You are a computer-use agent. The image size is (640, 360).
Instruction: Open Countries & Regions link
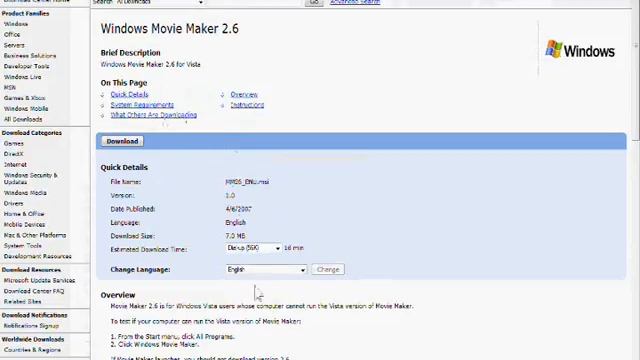pos(32,350)
